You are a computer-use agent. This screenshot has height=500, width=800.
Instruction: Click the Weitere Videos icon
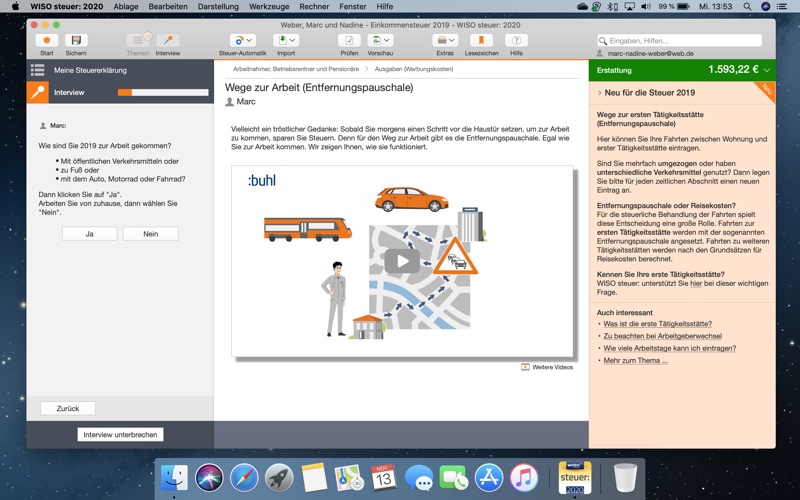coord(525,367)
